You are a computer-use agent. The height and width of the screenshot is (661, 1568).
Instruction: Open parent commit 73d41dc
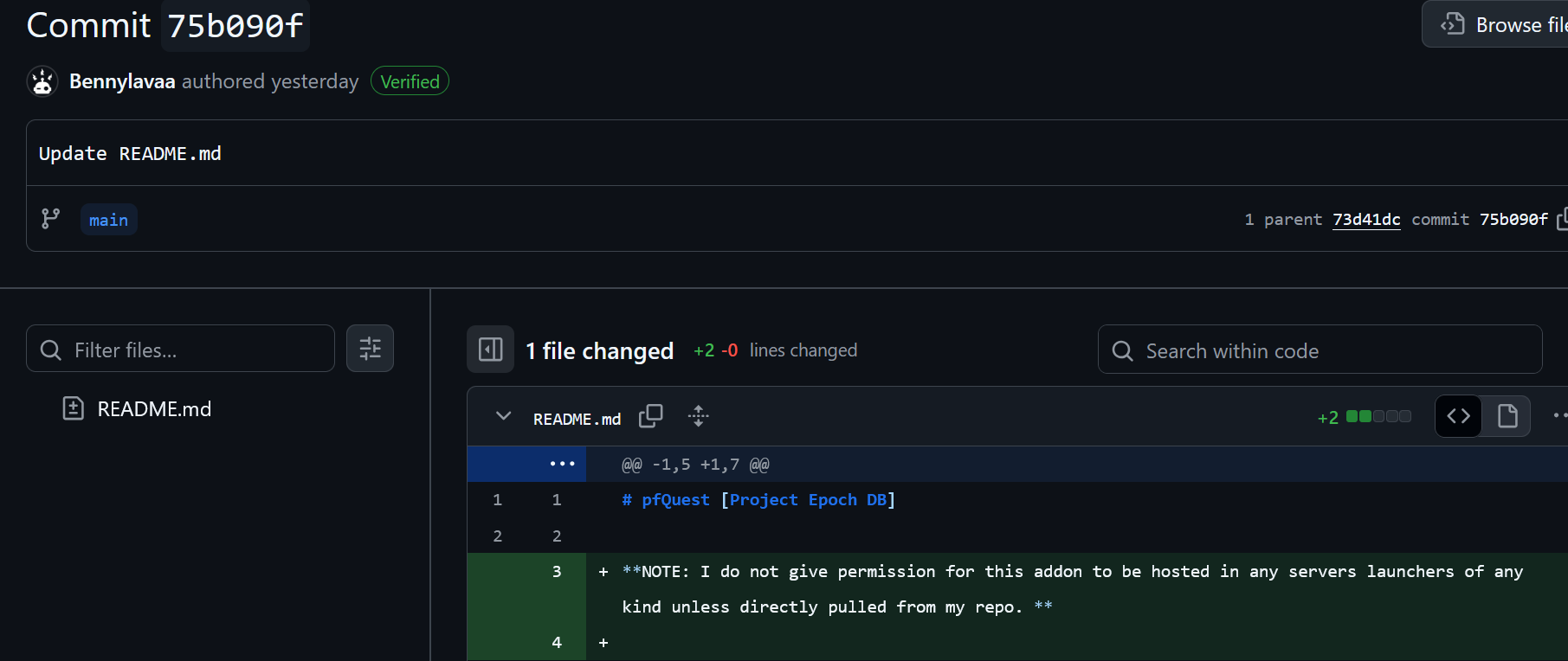coord(1366,220)
